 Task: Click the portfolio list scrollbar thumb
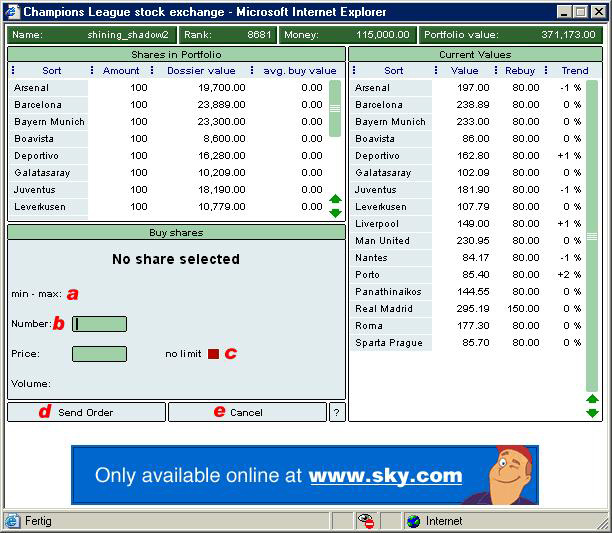click(x=335, y=108)
